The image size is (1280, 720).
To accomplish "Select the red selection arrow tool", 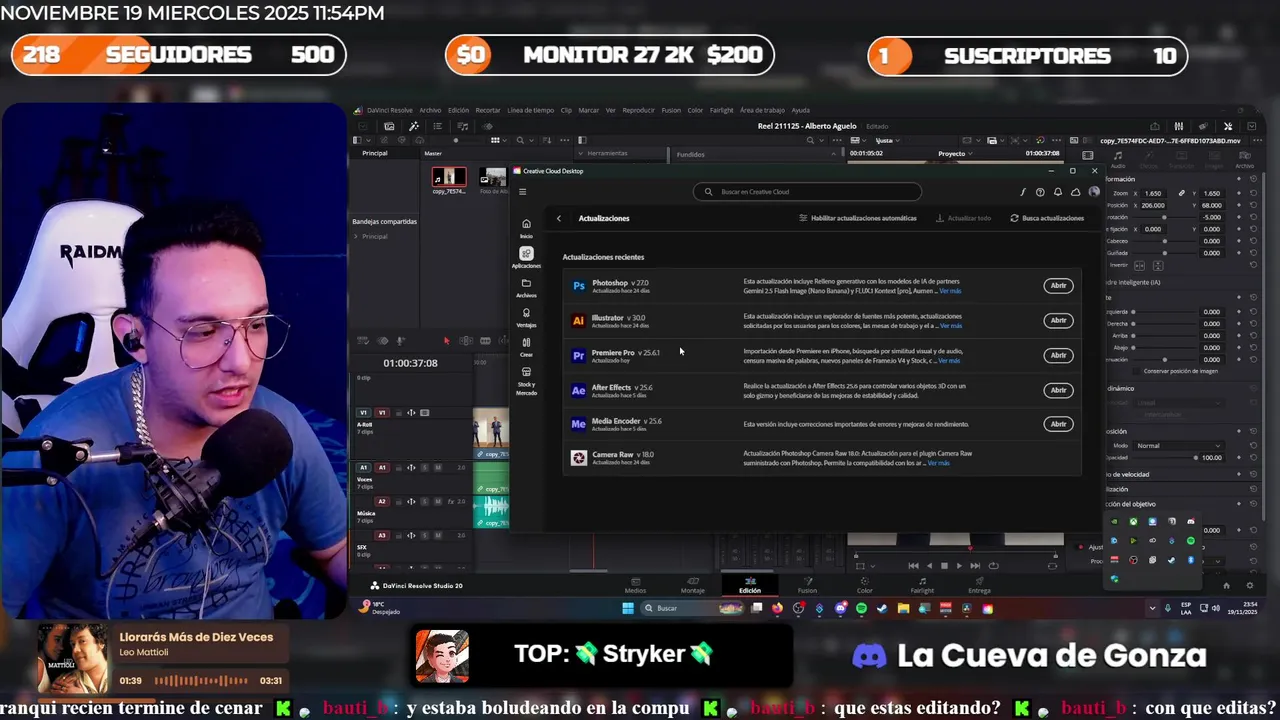I will pos(447,341).
